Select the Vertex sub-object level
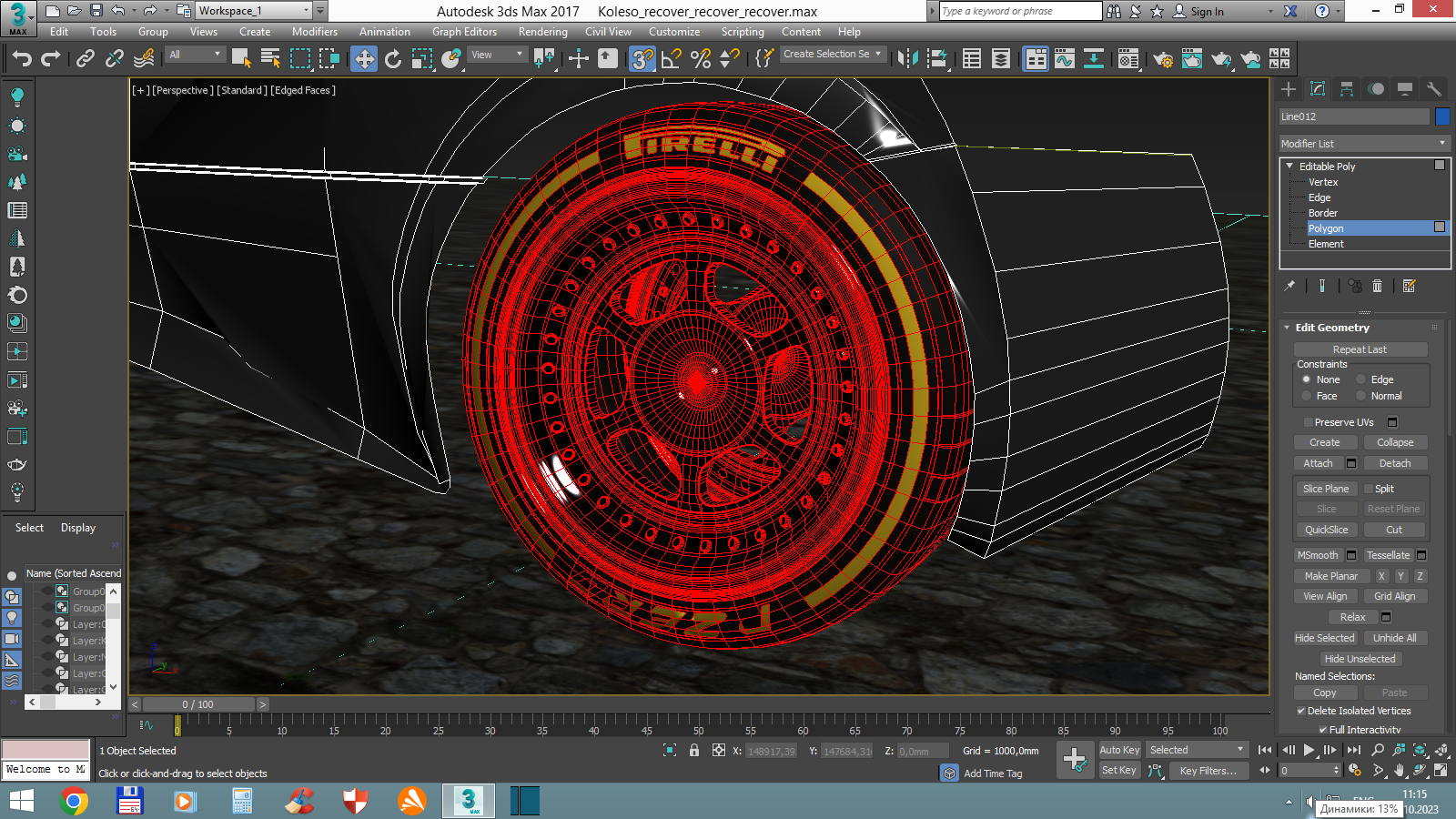This screenshot has height=819, width=1456. point(1323,182)
